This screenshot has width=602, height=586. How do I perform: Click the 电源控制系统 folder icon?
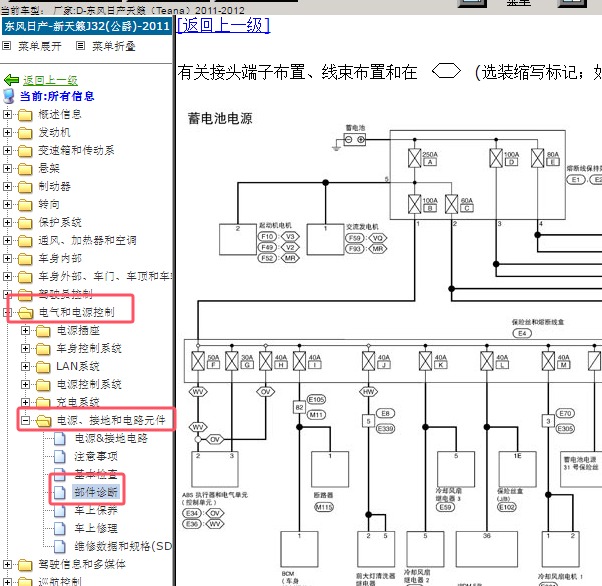[x=43, y=385]
